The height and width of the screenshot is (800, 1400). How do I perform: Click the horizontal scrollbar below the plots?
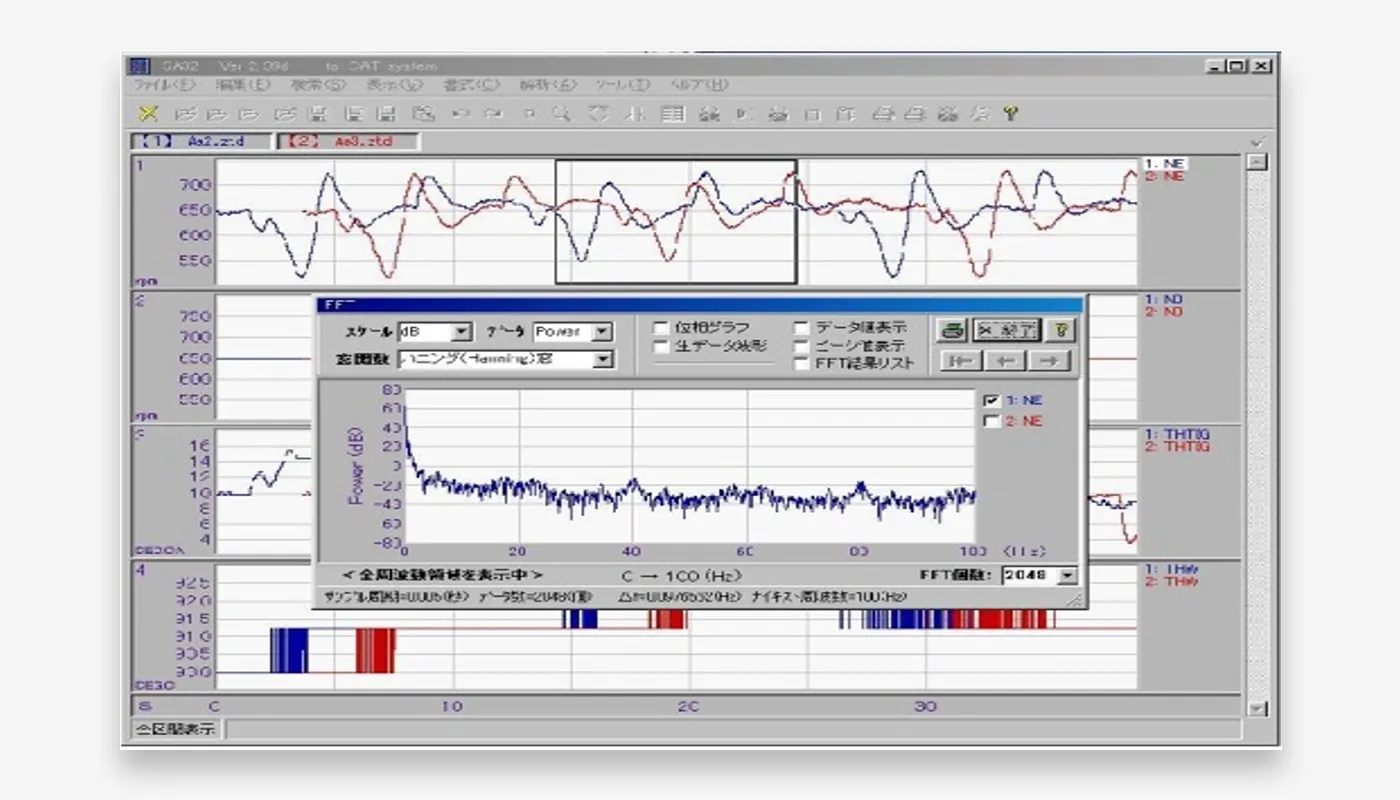pos(690,705)
